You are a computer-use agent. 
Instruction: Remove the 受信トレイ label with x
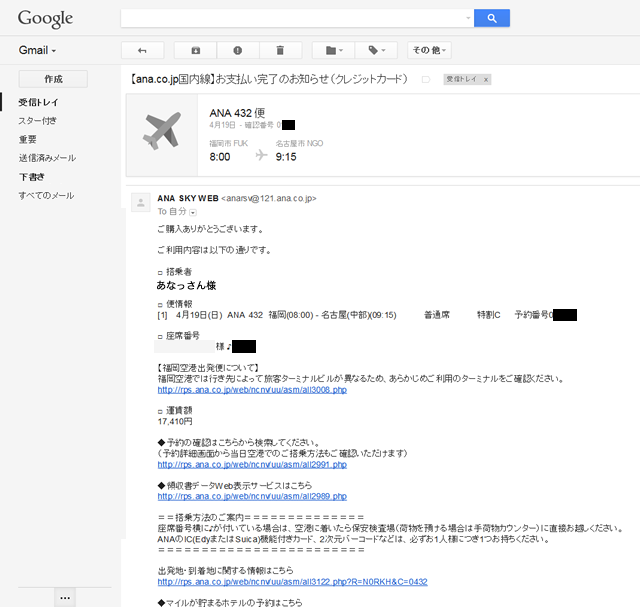click(x=486, y=80)
